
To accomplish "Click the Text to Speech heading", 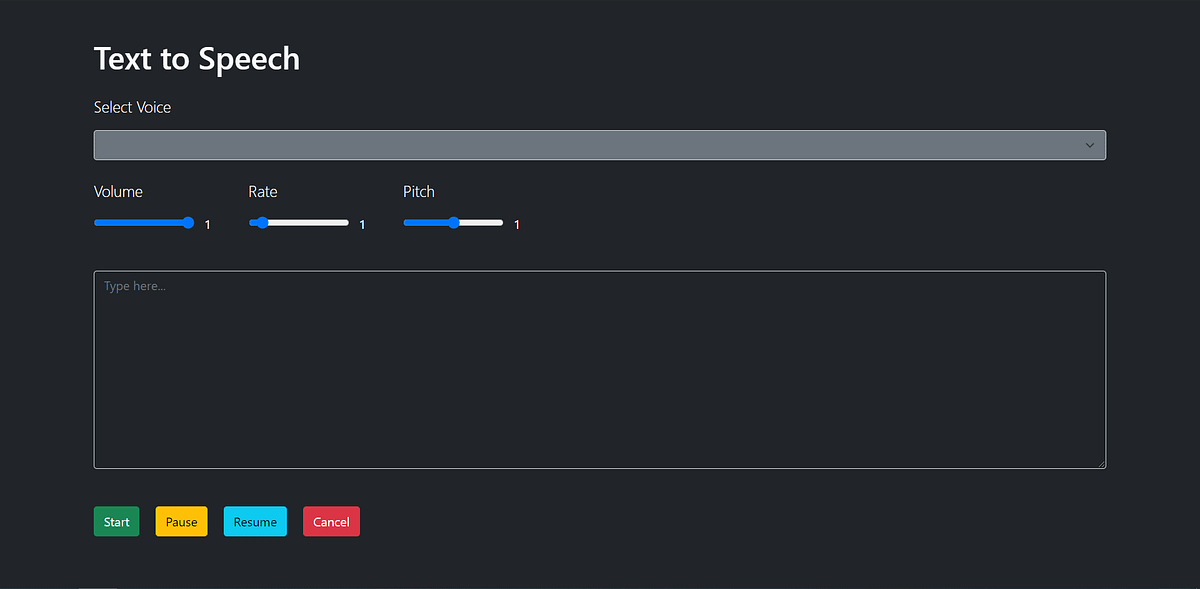I will (196, 58).
